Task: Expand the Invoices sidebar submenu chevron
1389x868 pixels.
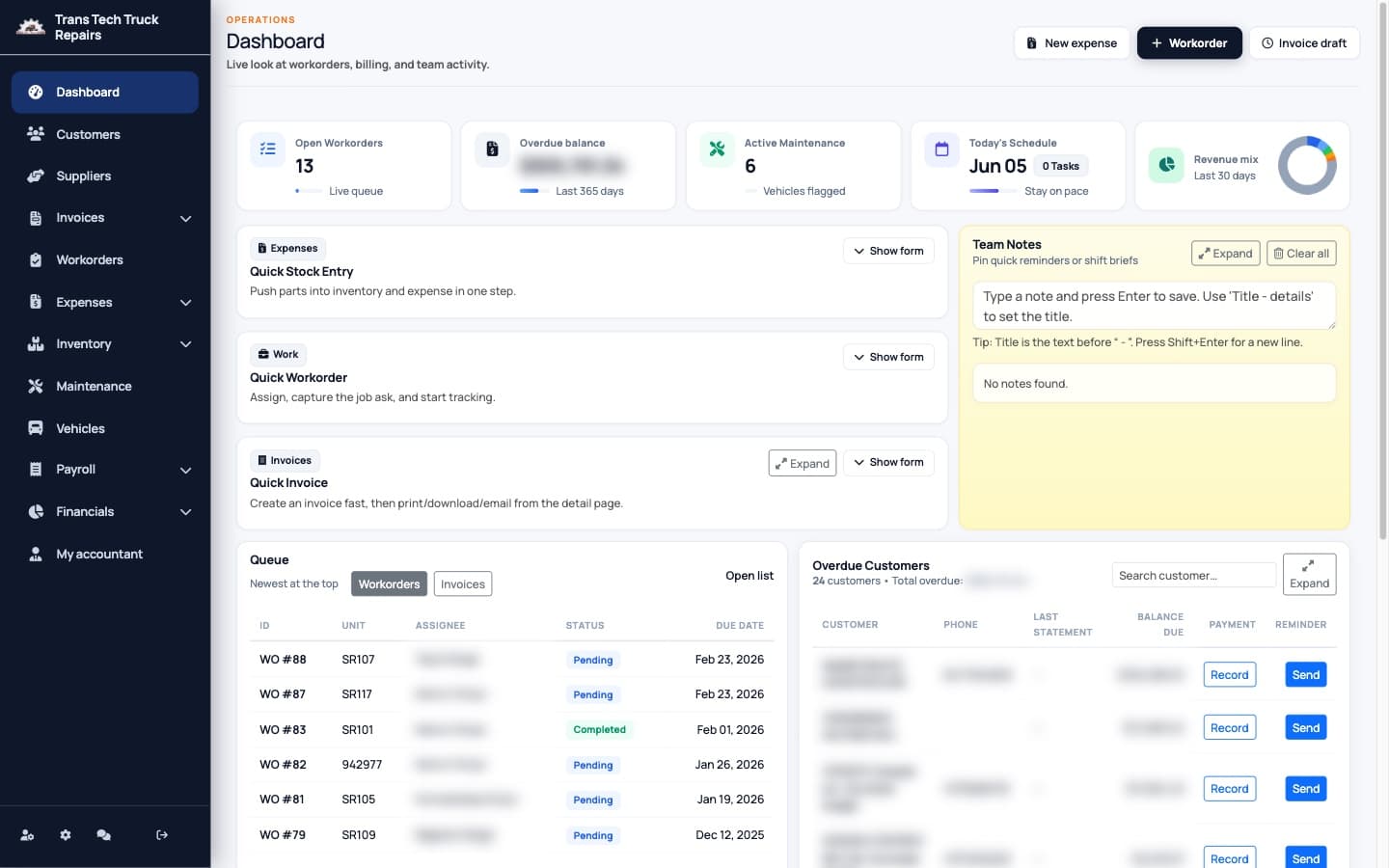Action: [186, 218]
